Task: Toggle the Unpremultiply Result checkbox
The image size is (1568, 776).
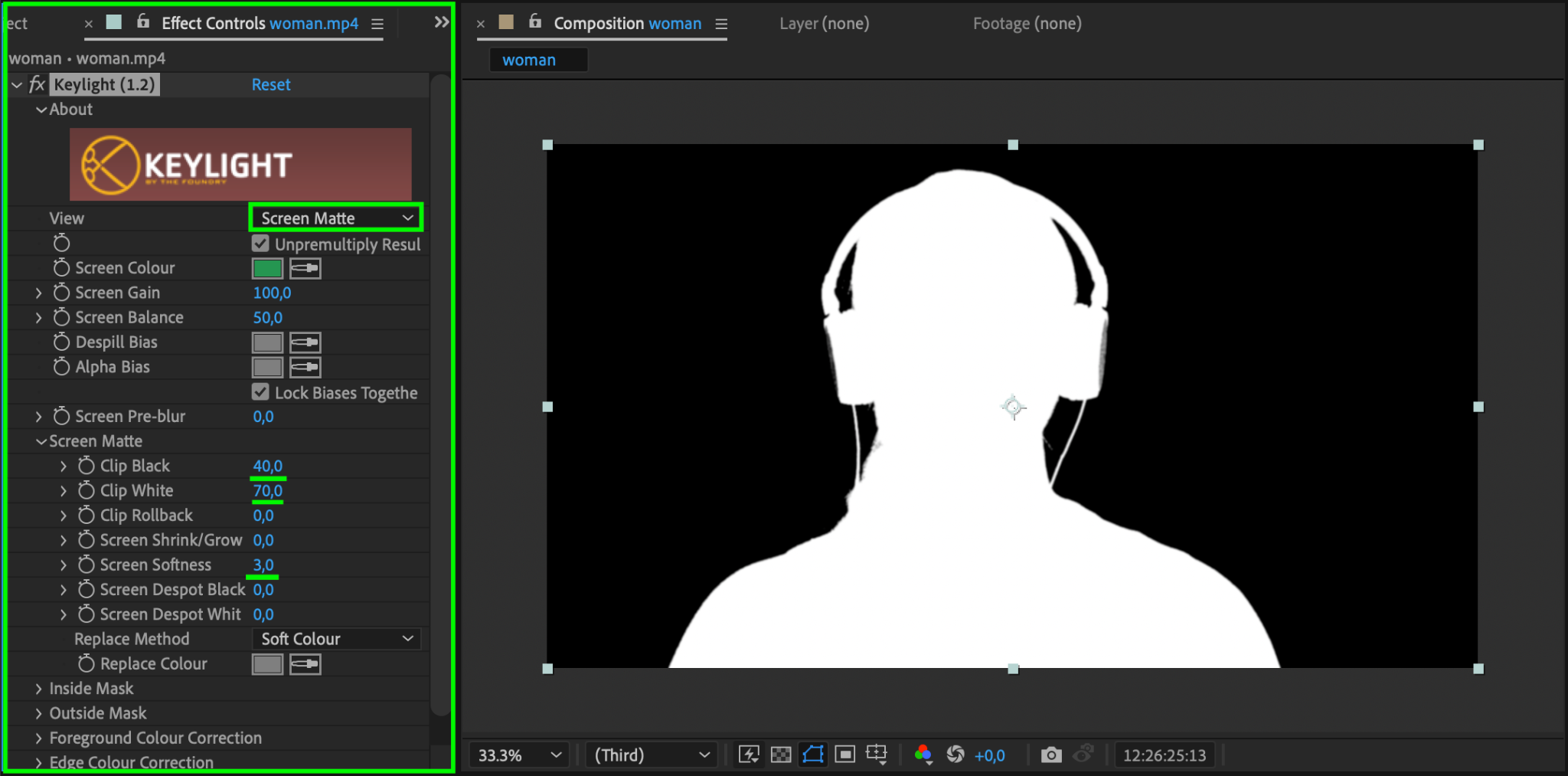Action: 260,244
